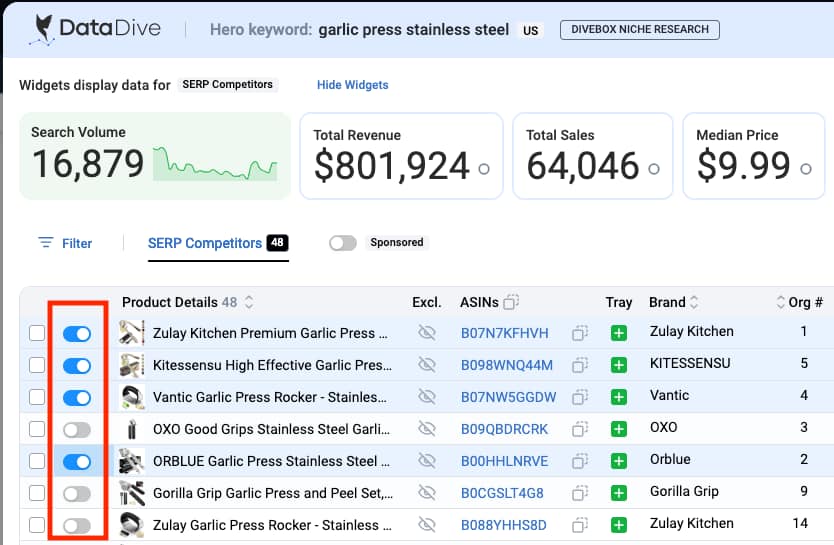Click the ORBLUE Garlic Press product thumbnail
The height and width of the screenshot is (545, 834).
132,460
